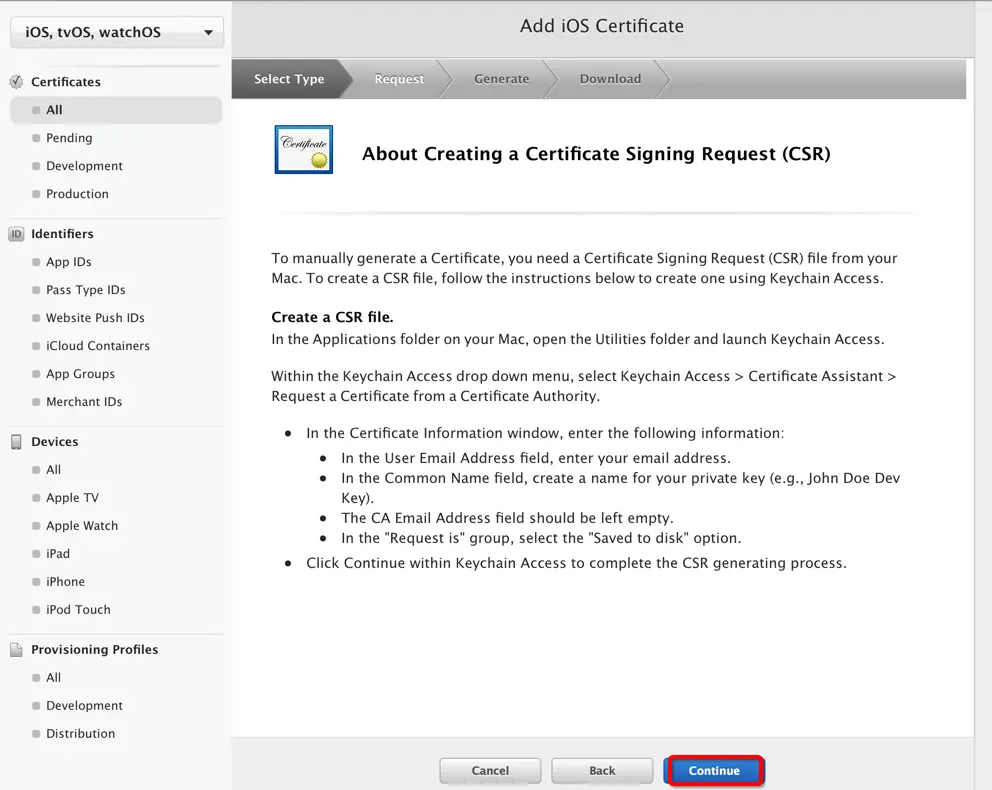Open Production certificates list
This screenshot has width=992, height=790.
pyautogui.click(x=77, y=194)
